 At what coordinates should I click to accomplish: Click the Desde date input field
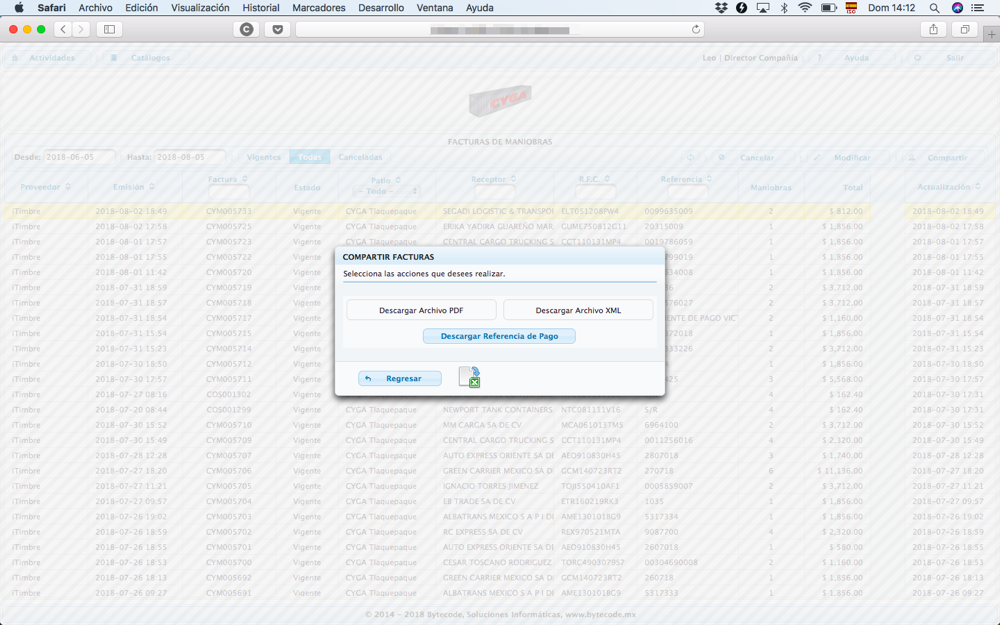[x=79, y=157]
